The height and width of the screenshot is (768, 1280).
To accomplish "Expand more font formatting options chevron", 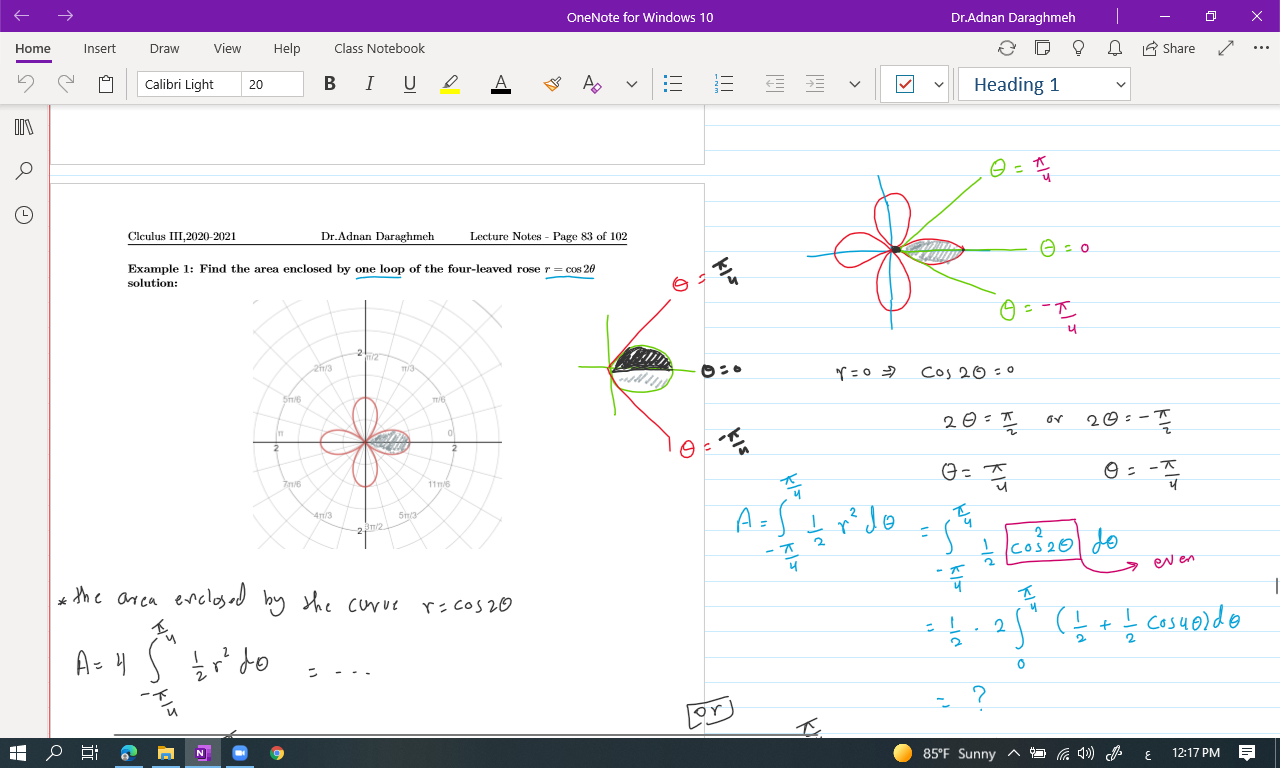I will tap(632, 85).
